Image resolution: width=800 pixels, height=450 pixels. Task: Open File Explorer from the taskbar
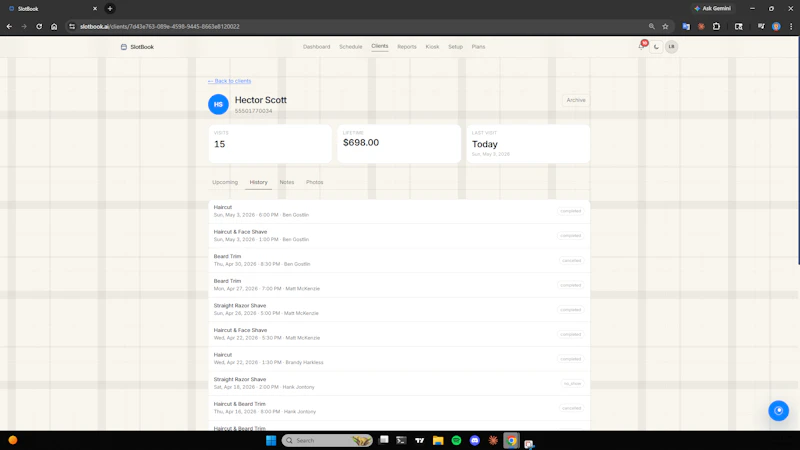click(438, 440)
